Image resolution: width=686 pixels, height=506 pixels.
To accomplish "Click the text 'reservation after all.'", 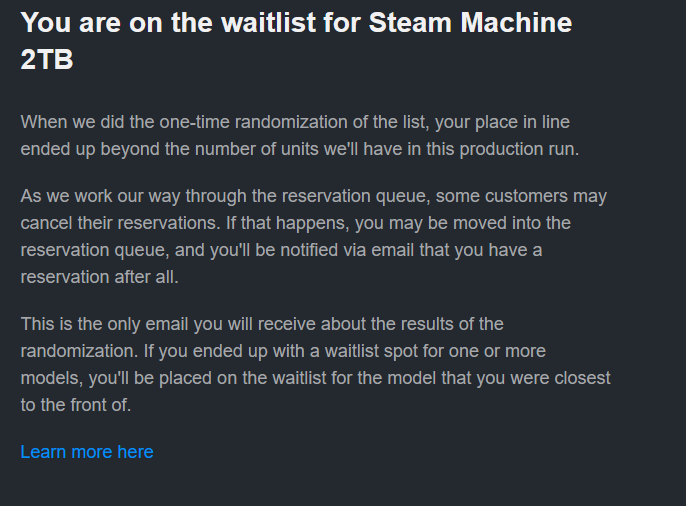I will [99, 277].
